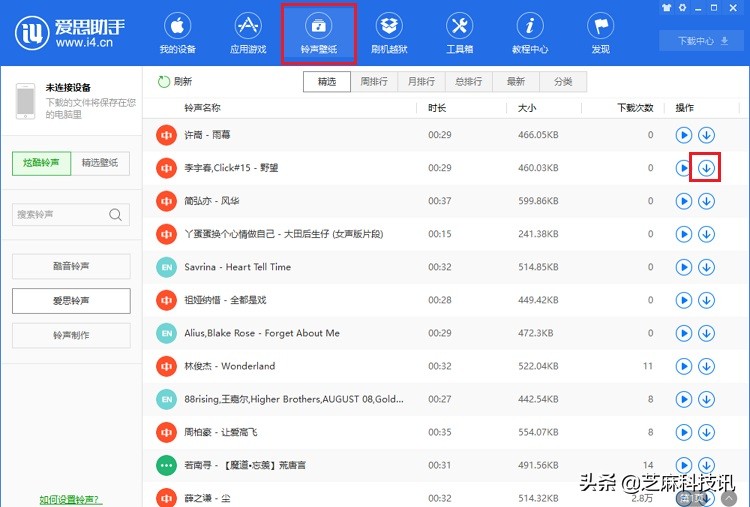Viewport: 750px width, 507px height.
Task: Click the green badge beside 若南寻
Action: pyautogui.click(x=166, y=465)
